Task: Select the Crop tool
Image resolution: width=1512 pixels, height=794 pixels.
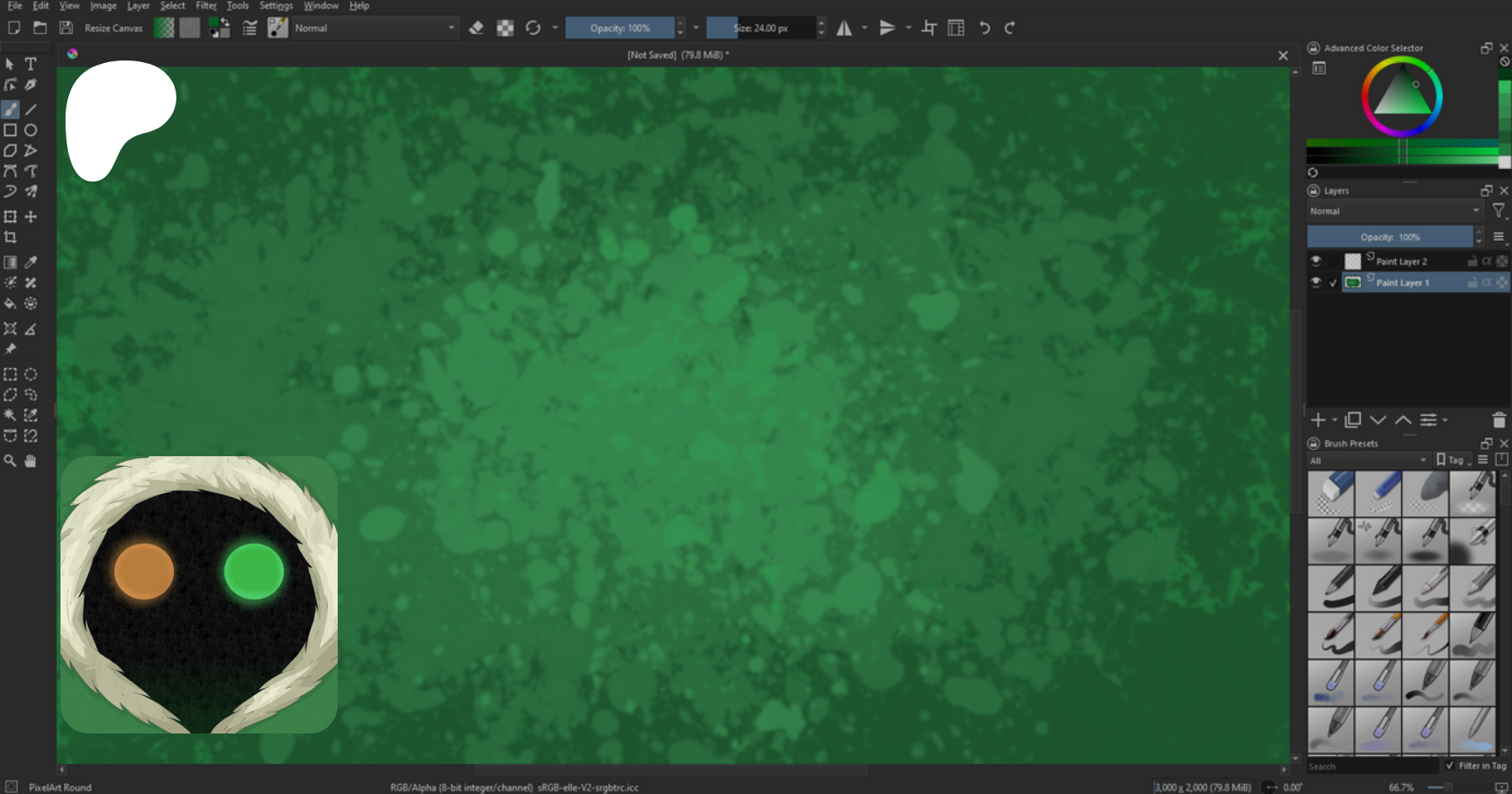Action: pos(10,238)
